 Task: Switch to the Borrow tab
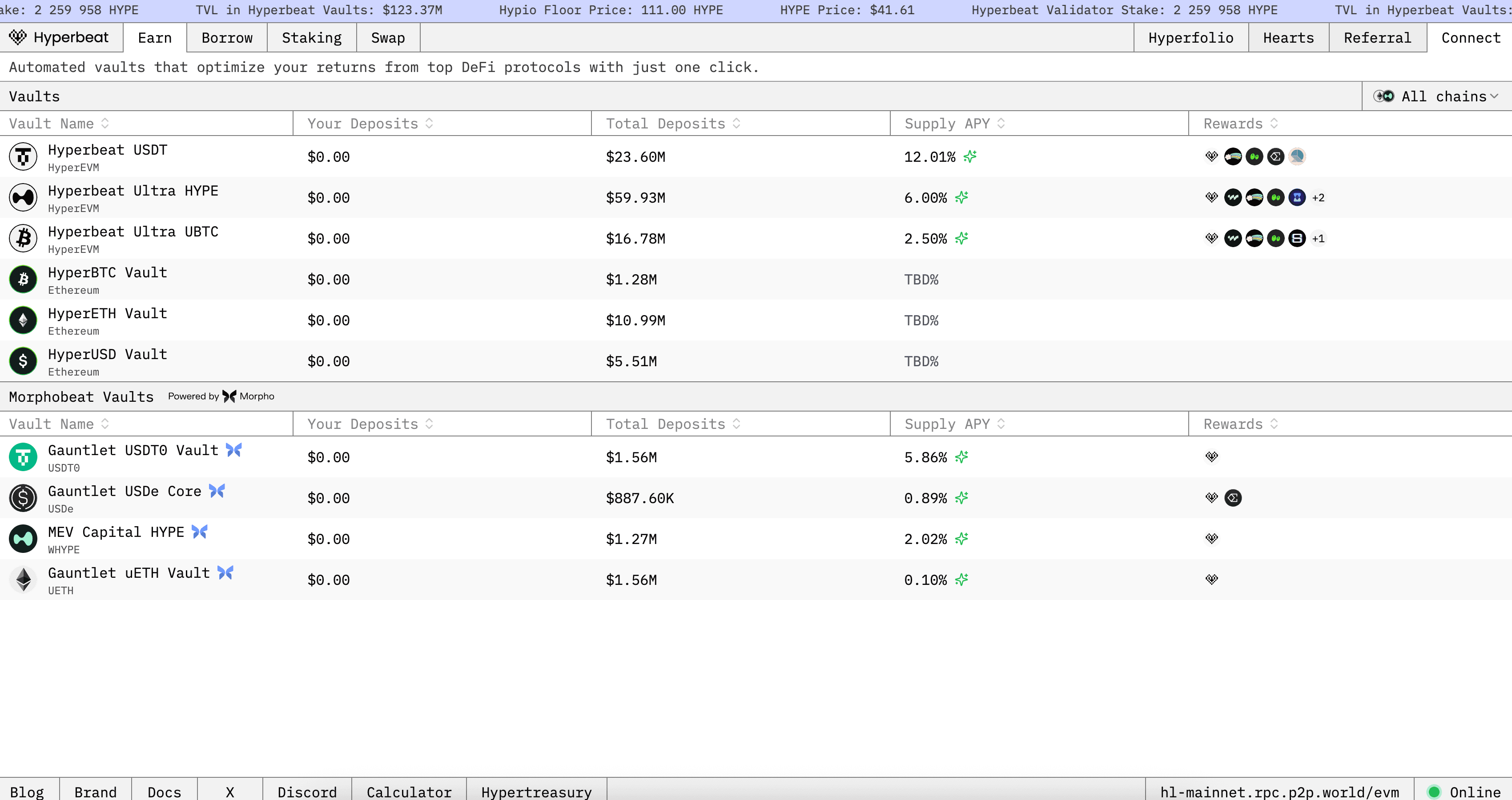pyautogui.click(x=226, y=37)
